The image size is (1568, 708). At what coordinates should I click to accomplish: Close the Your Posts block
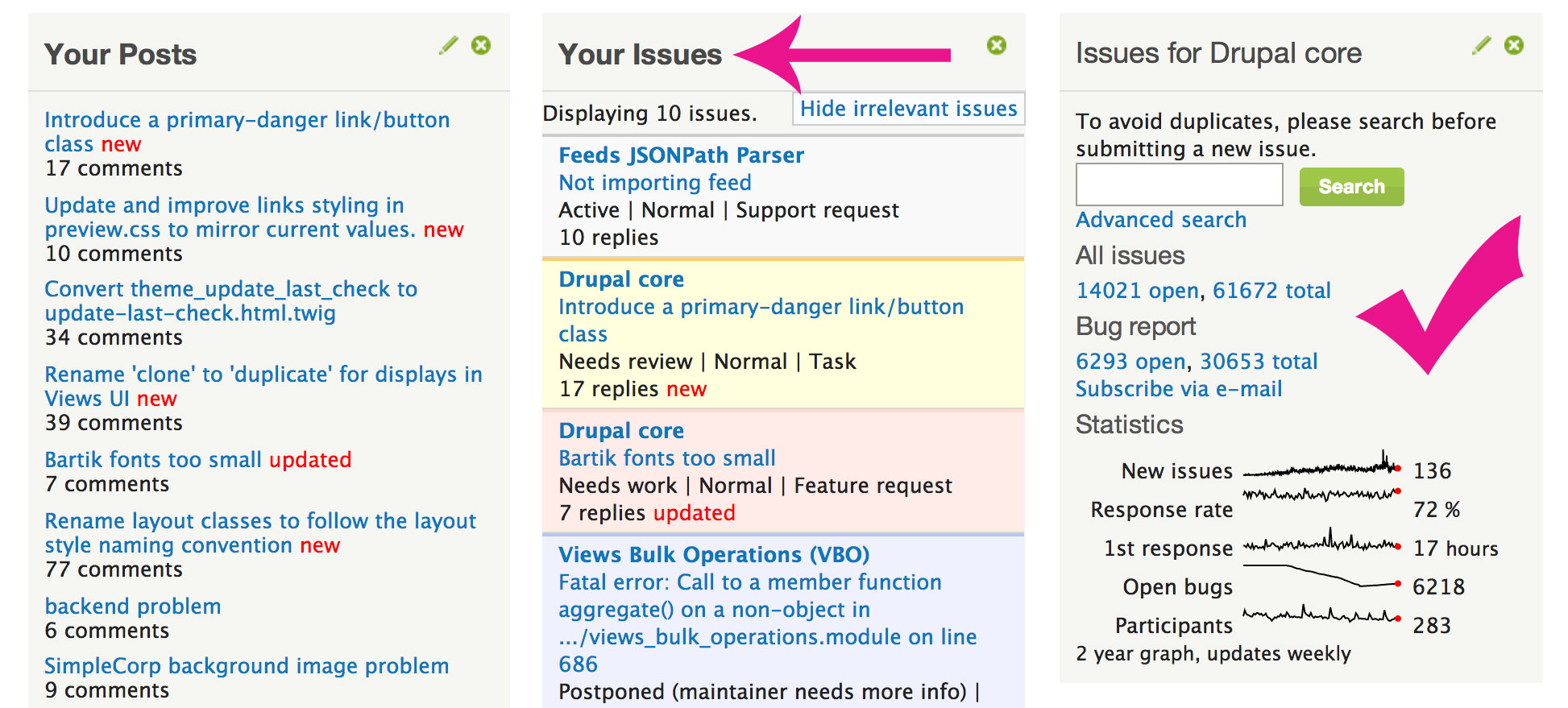click(481, 45)
